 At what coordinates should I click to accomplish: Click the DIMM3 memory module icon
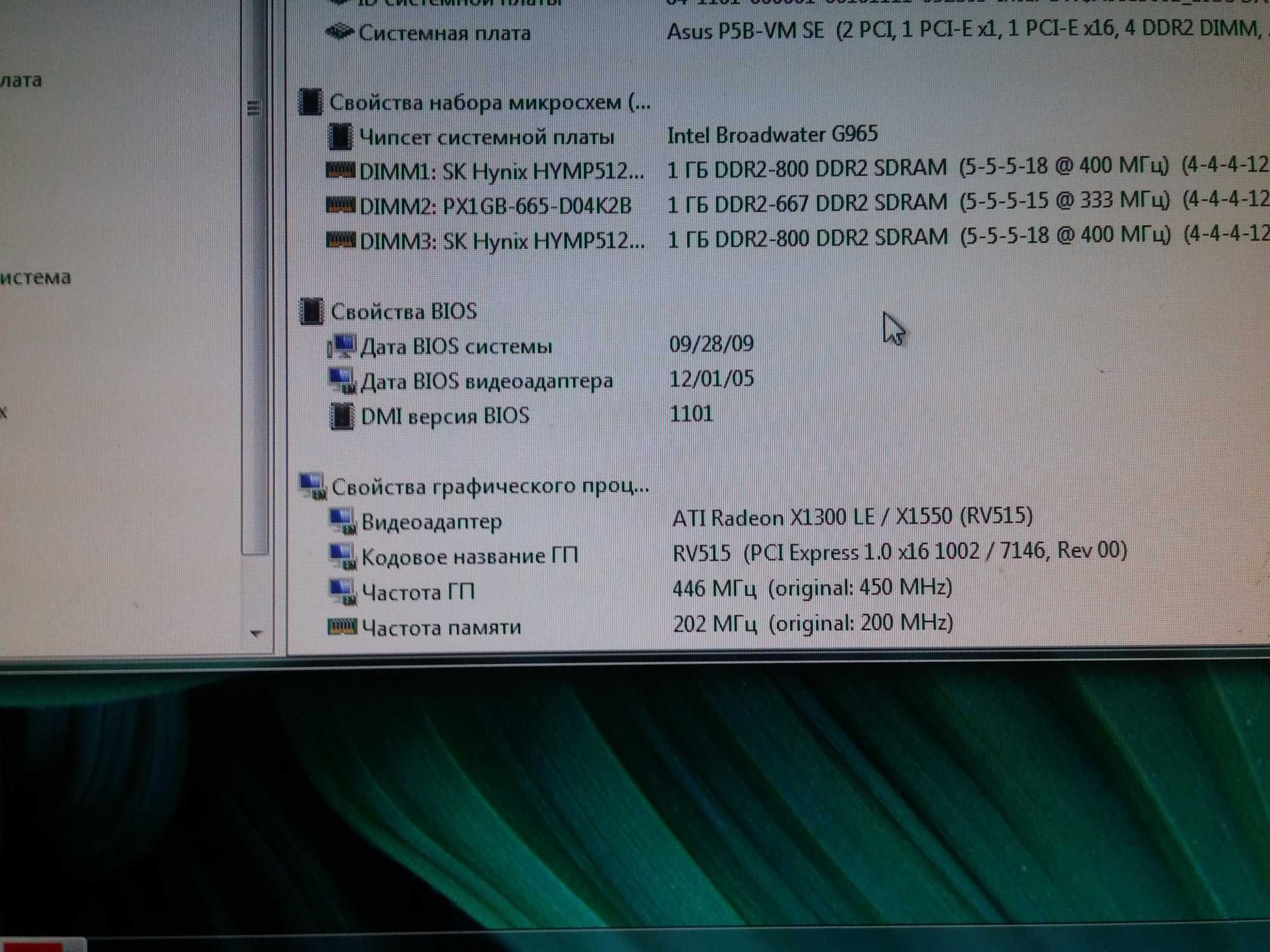tap(340, 240)
